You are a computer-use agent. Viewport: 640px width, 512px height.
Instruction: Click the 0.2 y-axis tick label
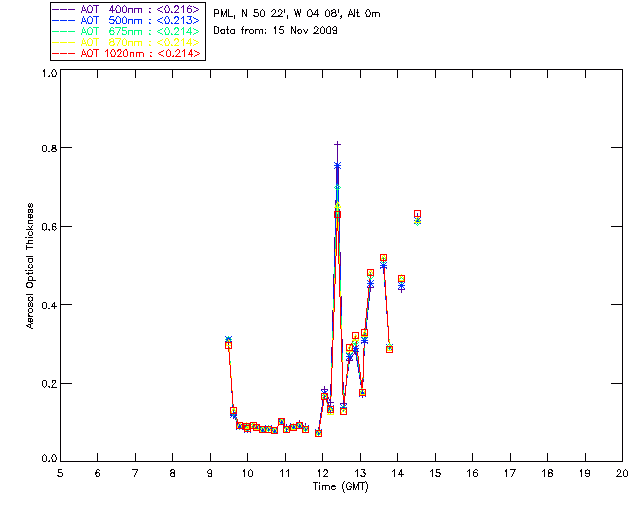49,384
